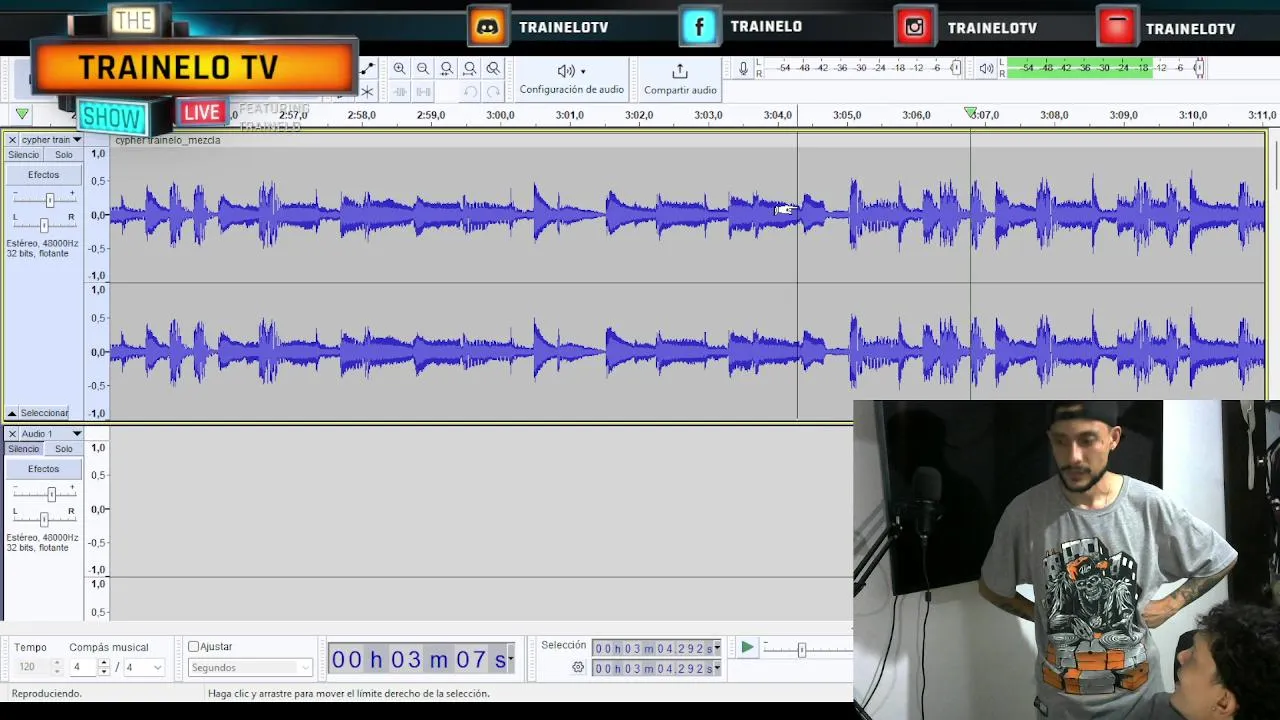Click the main time display 00h03m07s

coord(421,659)
